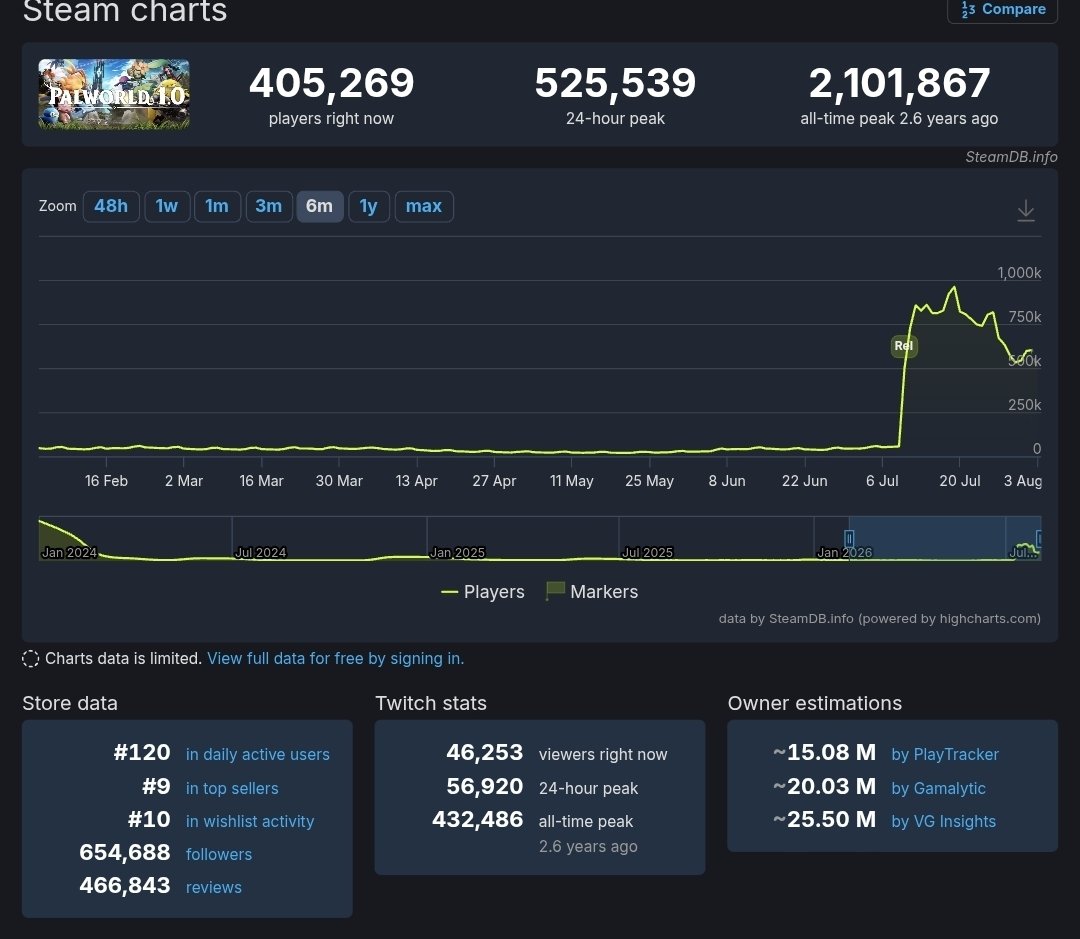Click the Store data heading

tap(70, 703)
